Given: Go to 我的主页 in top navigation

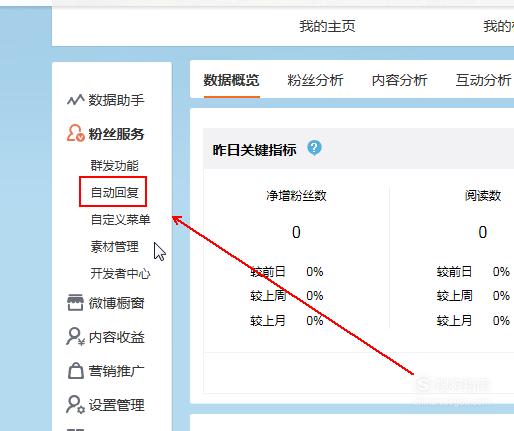Looking at the screenshot, I should [327, 26].
